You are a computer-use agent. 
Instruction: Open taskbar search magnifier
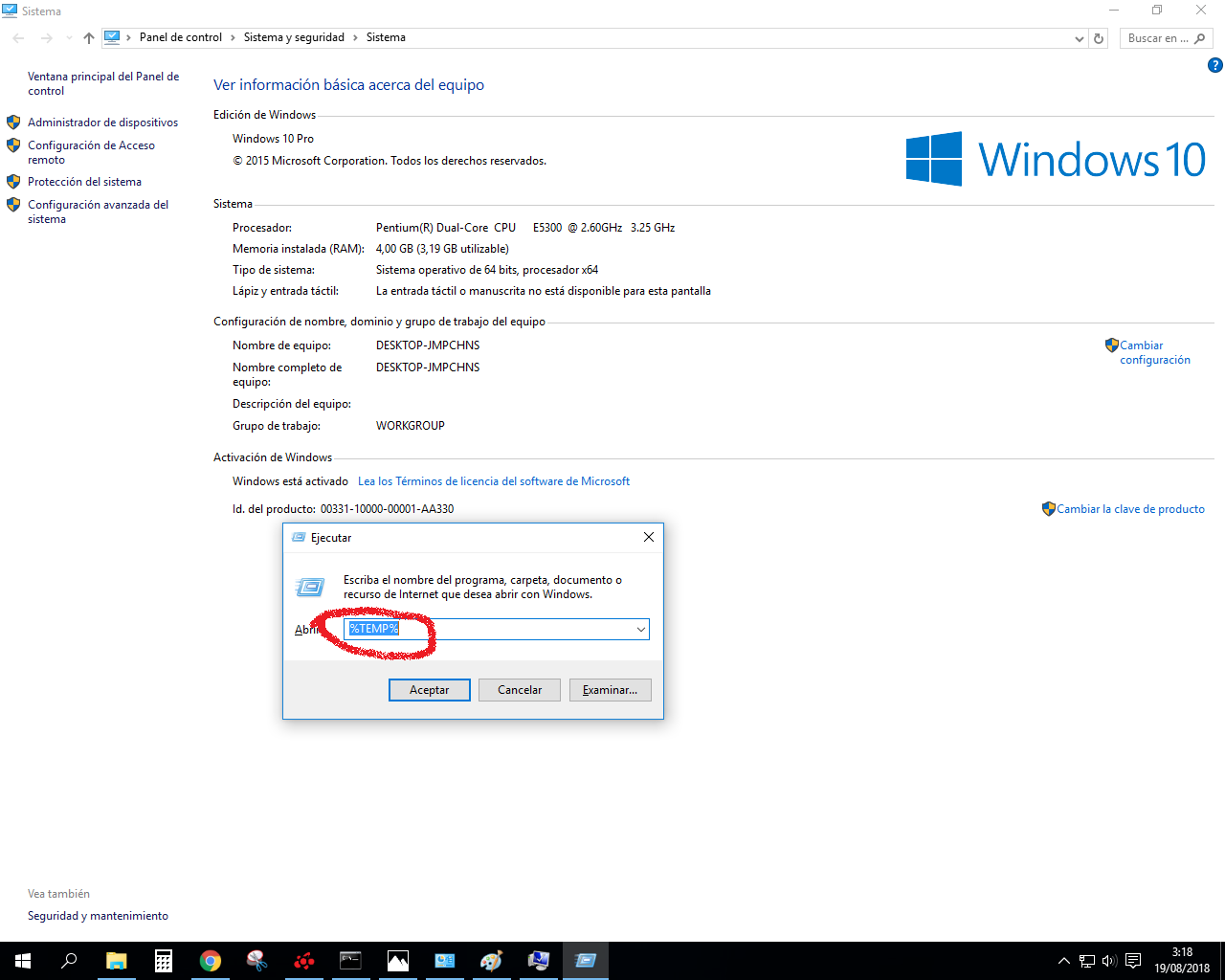(69, 961)
